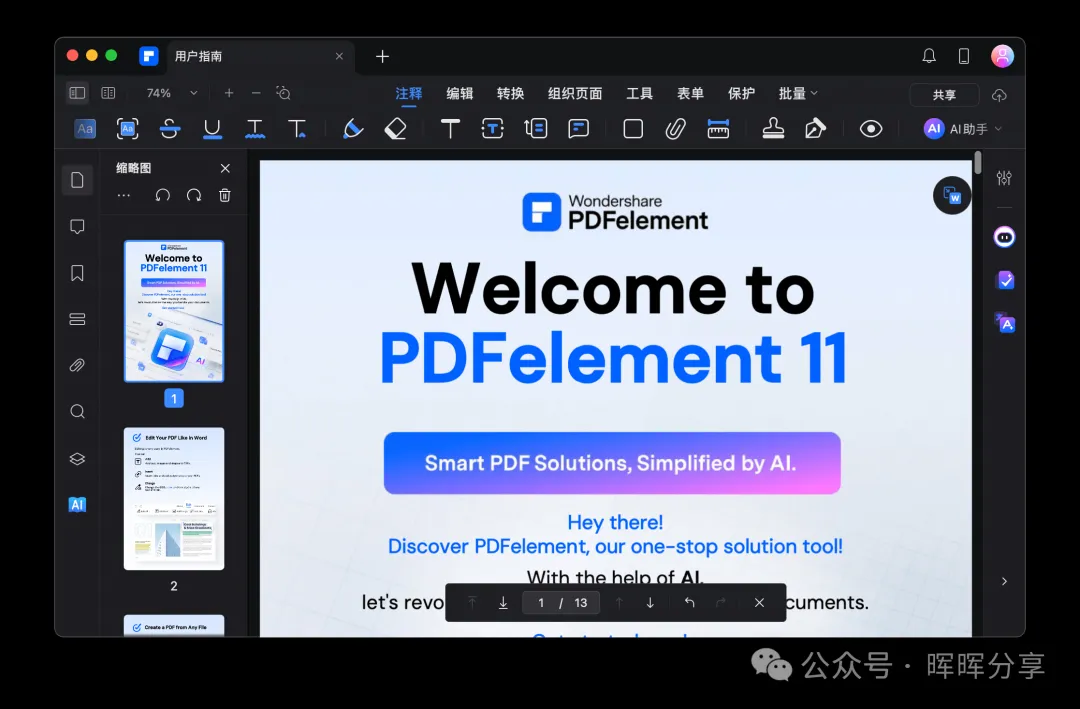
Task: Select the marquee zoom tool
Action: [283, 93]
